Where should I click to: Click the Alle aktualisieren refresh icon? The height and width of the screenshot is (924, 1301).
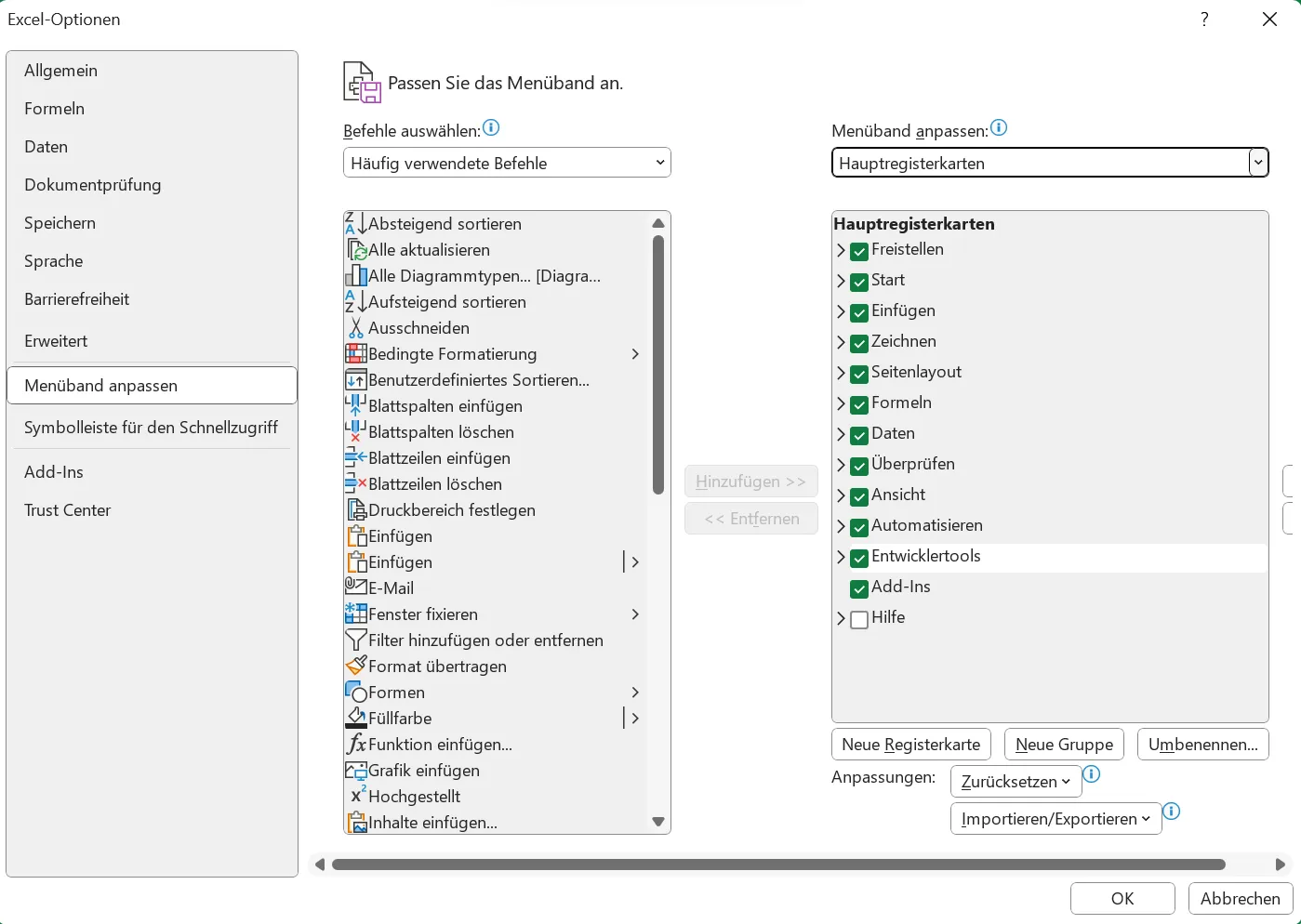pyautogui.click(x=356, y=250)
